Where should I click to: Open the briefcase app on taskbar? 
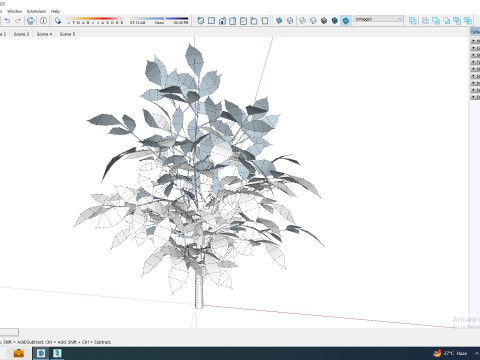[19, 353]
